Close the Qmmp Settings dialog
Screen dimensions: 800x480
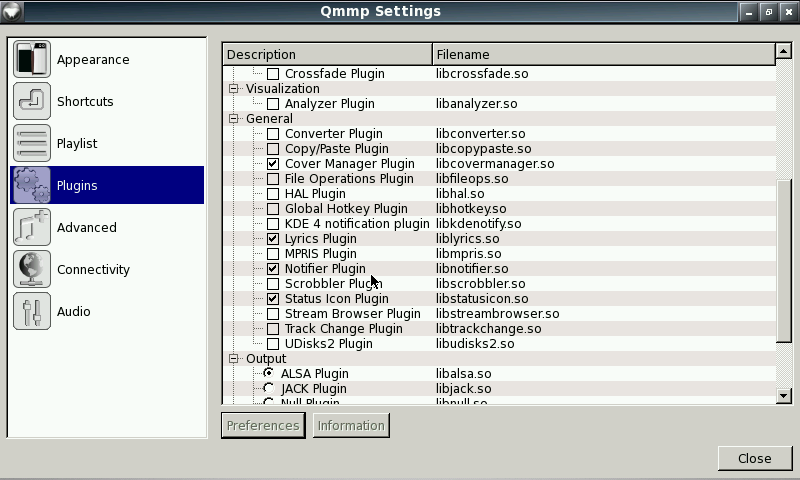click(755, 458)
